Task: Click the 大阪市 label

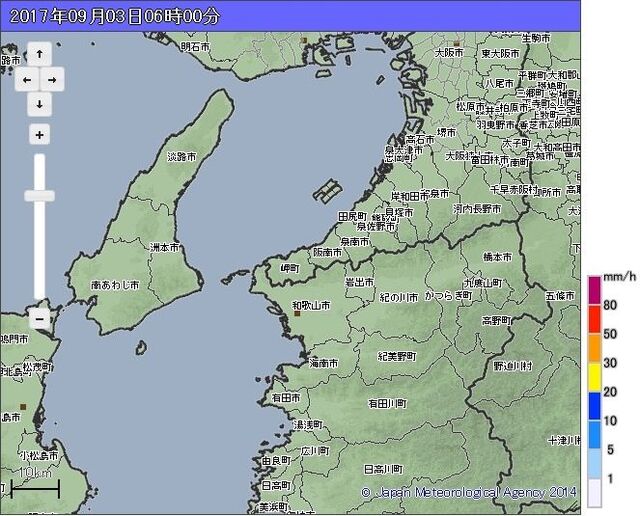Action: coord(449,53)
